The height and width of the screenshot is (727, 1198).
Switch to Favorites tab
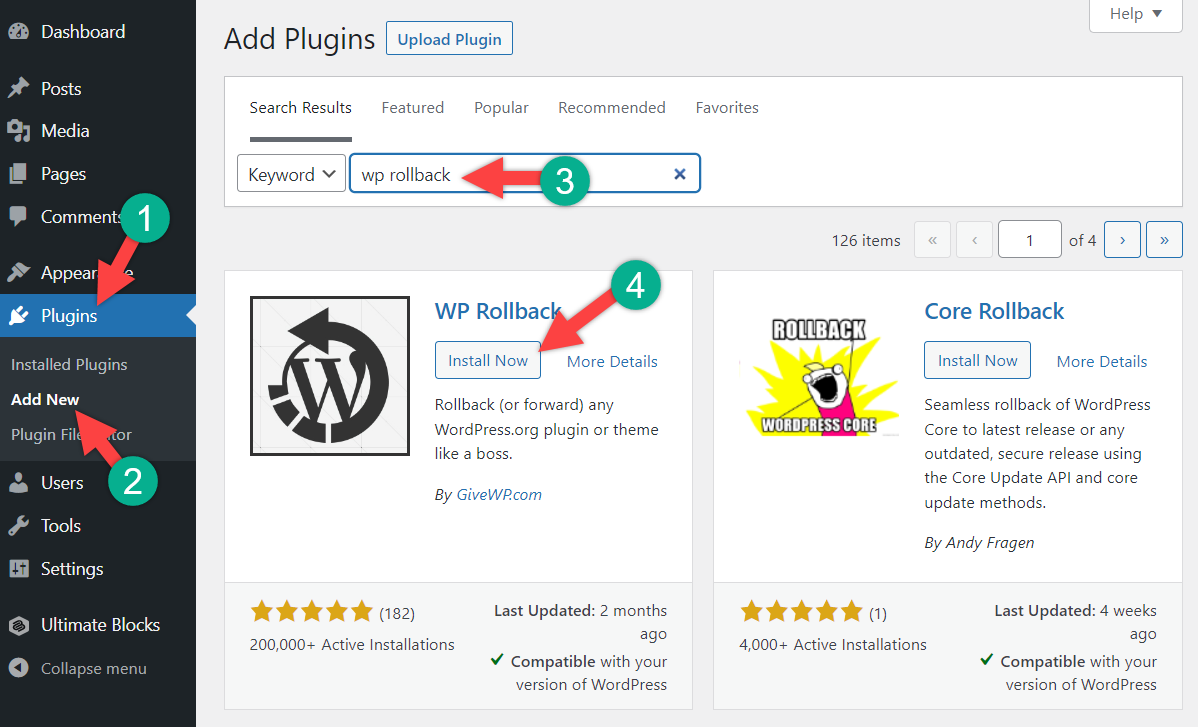click(727, 108)
